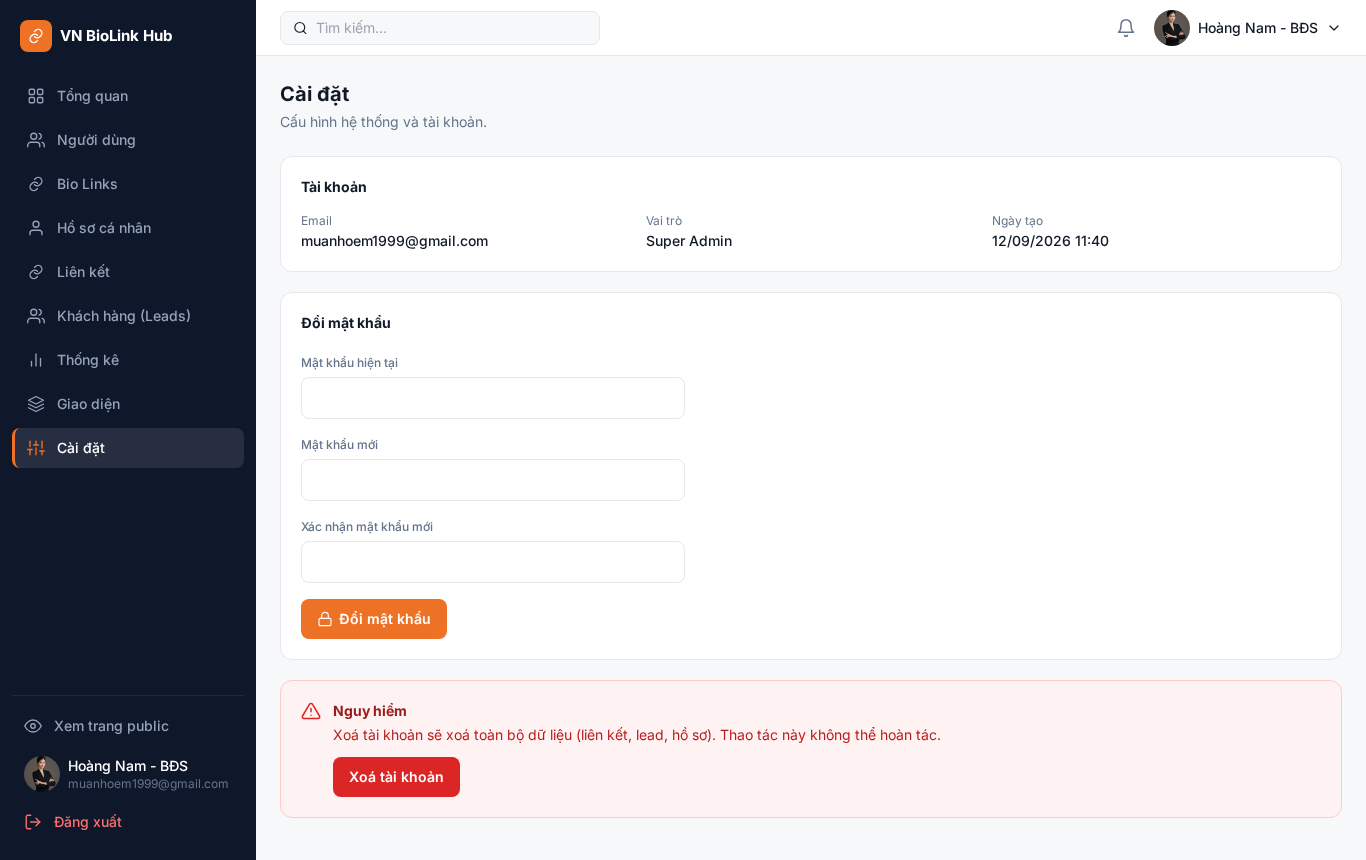This screenshot has width=1366, height=860.
Task: Click the sidebar profile avatar thumbnail
Action: (x=42, y=774)
